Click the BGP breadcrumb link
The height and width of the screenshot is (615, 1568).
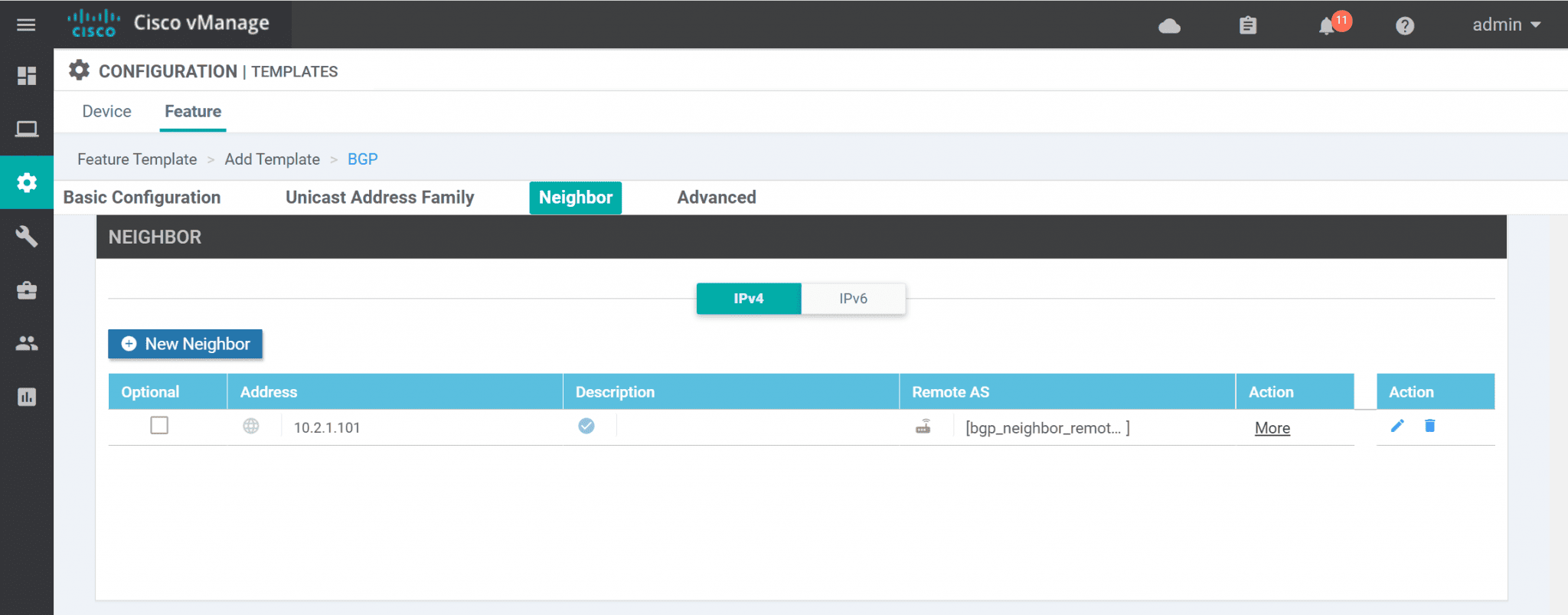click(x=363, y=159)
